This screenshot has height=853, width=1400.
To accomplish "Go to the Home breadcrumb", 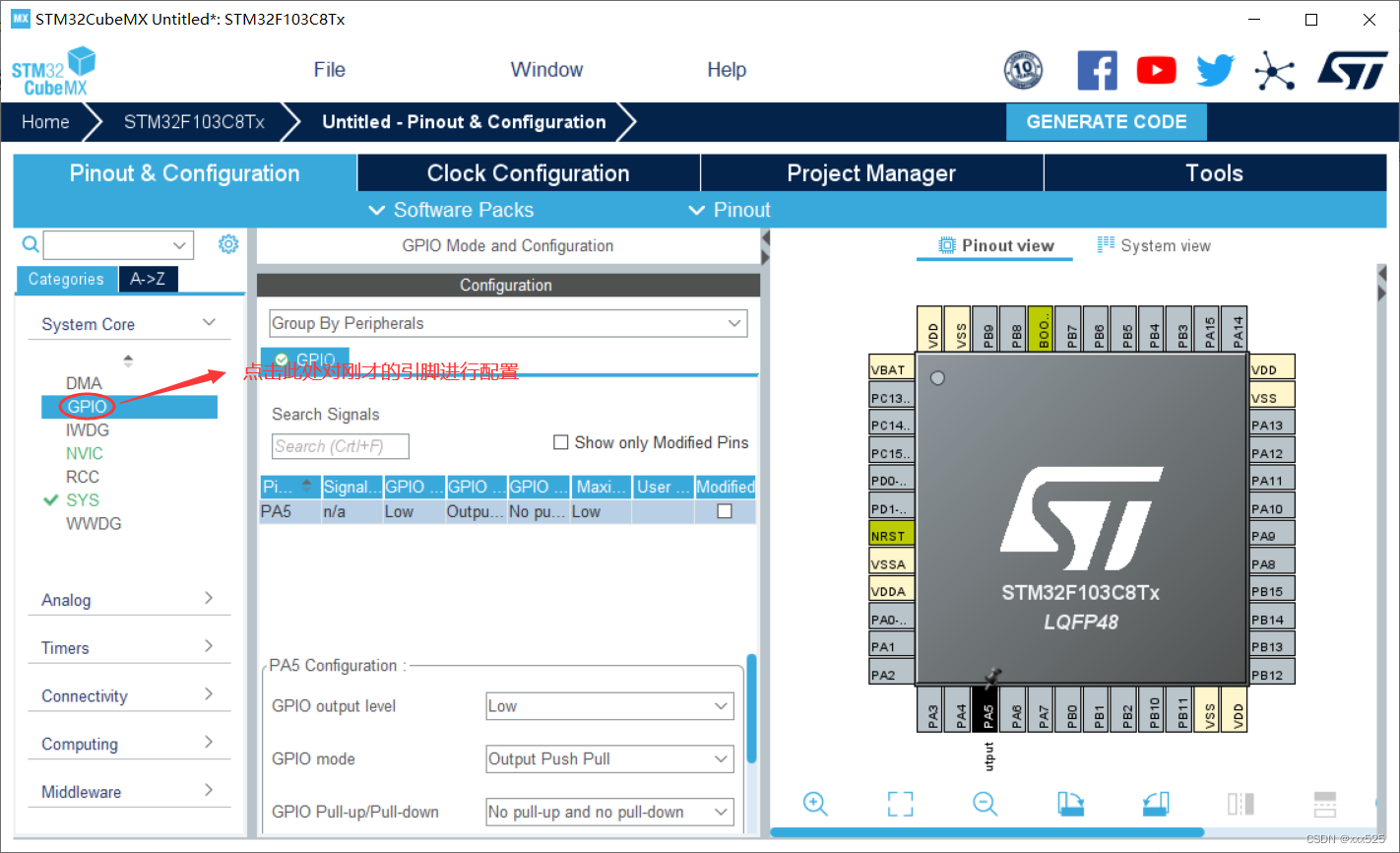I will click(x=45, y=122).
